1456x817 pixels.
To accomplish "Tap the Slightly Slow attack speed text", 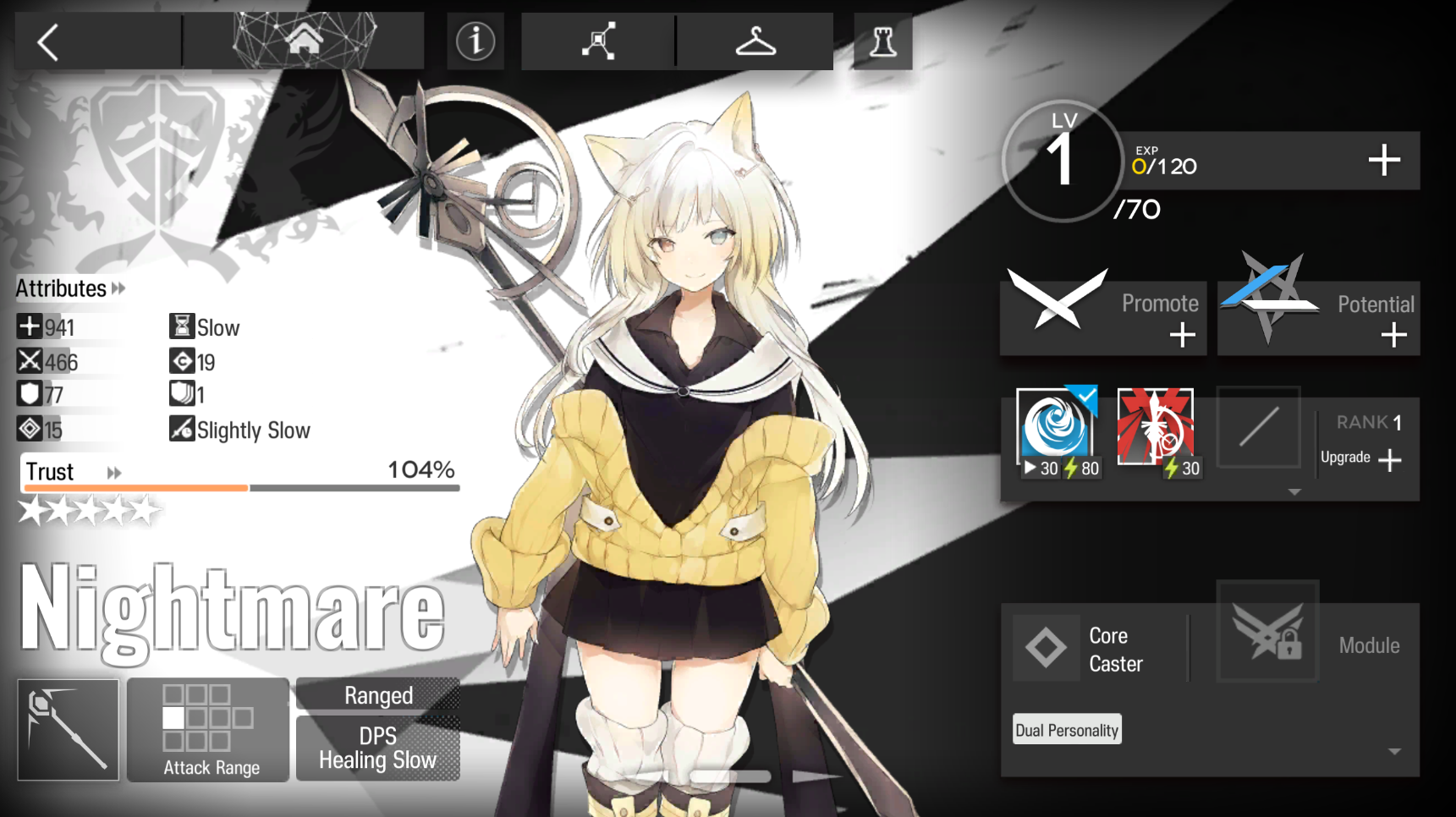I will (x=254, y=430).
